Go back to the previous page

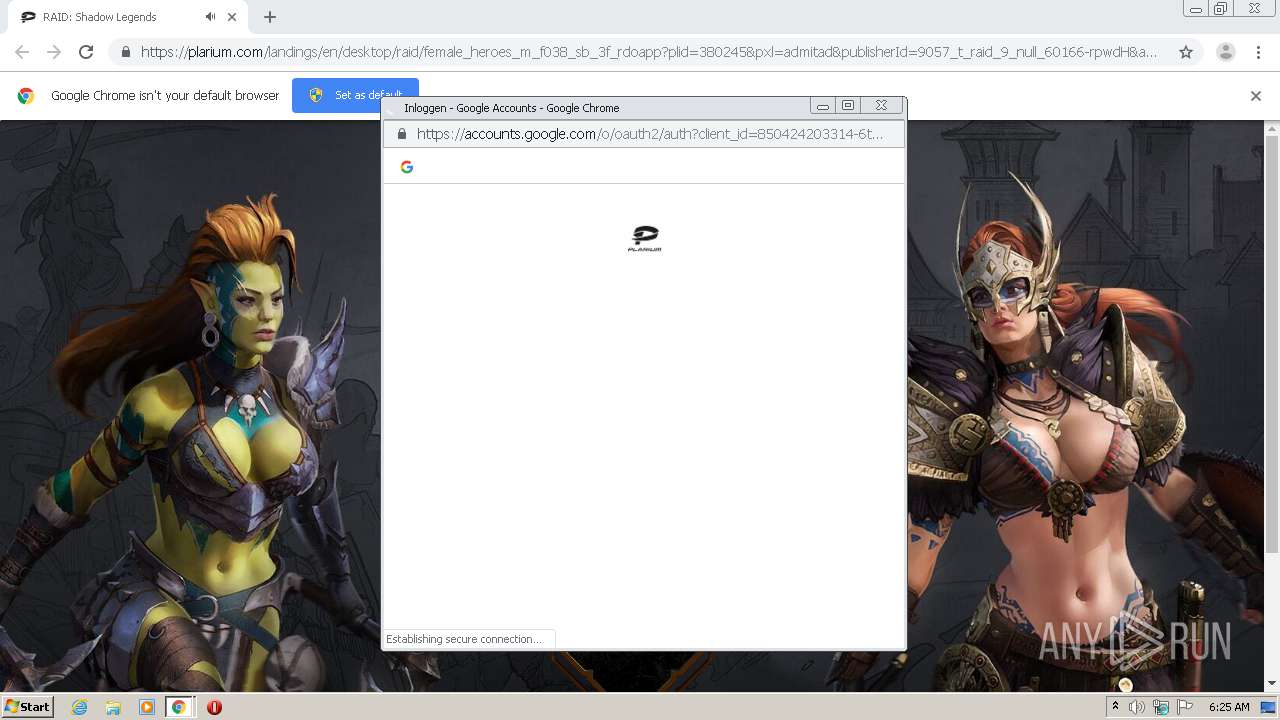22,52
